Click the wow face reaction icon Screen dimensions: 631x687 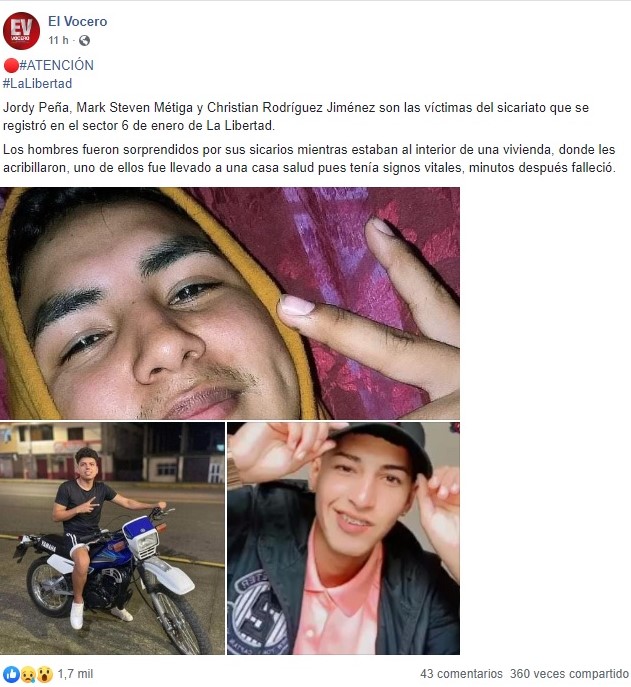[x=45, y=674]
